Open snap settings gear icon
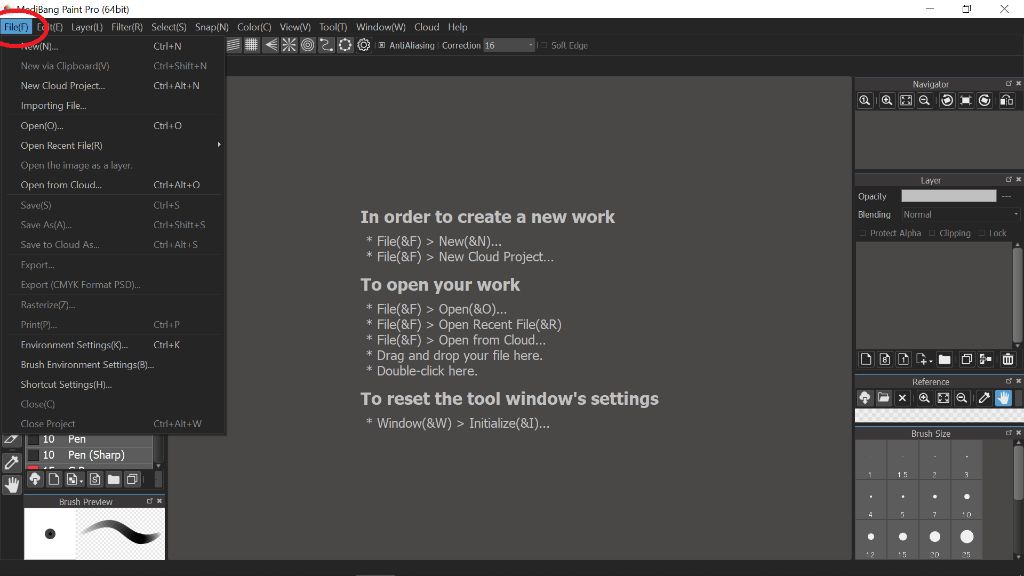The height and width of the screenshot is (576, 1024). (364, 45)
